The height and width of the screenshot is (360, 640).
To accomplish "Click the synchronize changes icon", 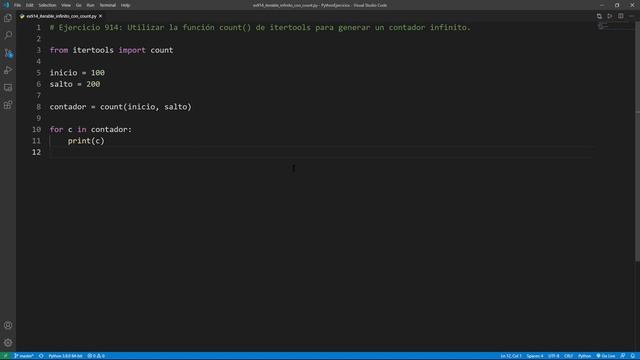I will [x=41, y=356].
